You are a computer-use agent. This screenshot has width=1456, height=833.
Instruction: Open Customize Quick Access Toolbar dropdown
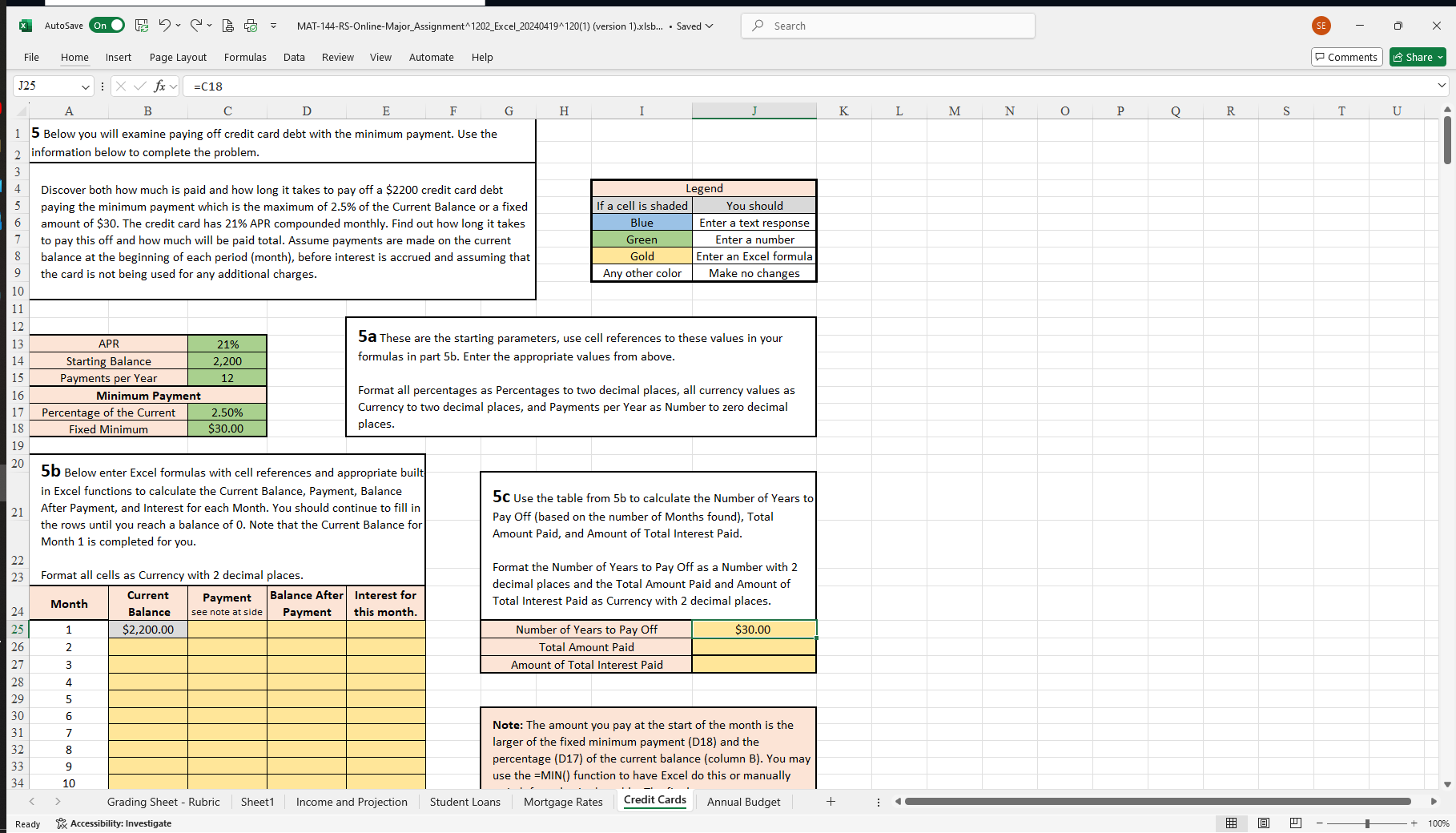[x=273, y=26]
